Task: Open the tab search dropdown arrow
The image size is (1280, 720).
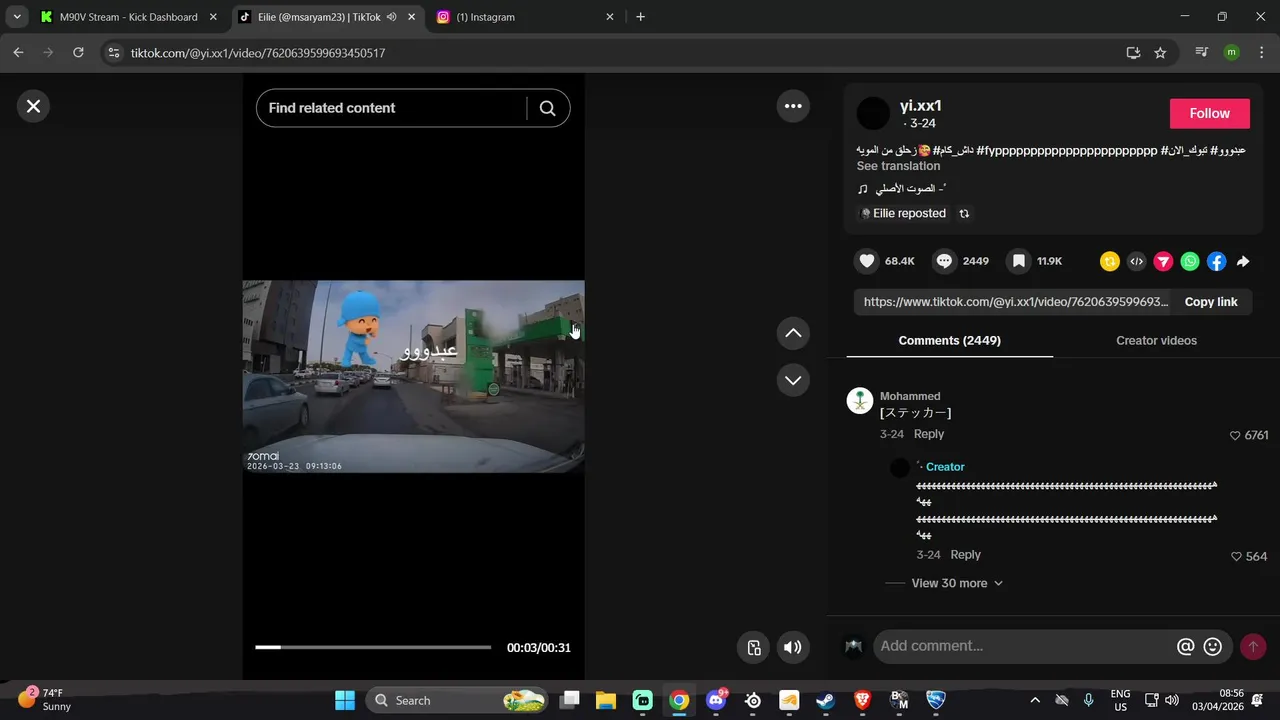Action: [17, 17]
